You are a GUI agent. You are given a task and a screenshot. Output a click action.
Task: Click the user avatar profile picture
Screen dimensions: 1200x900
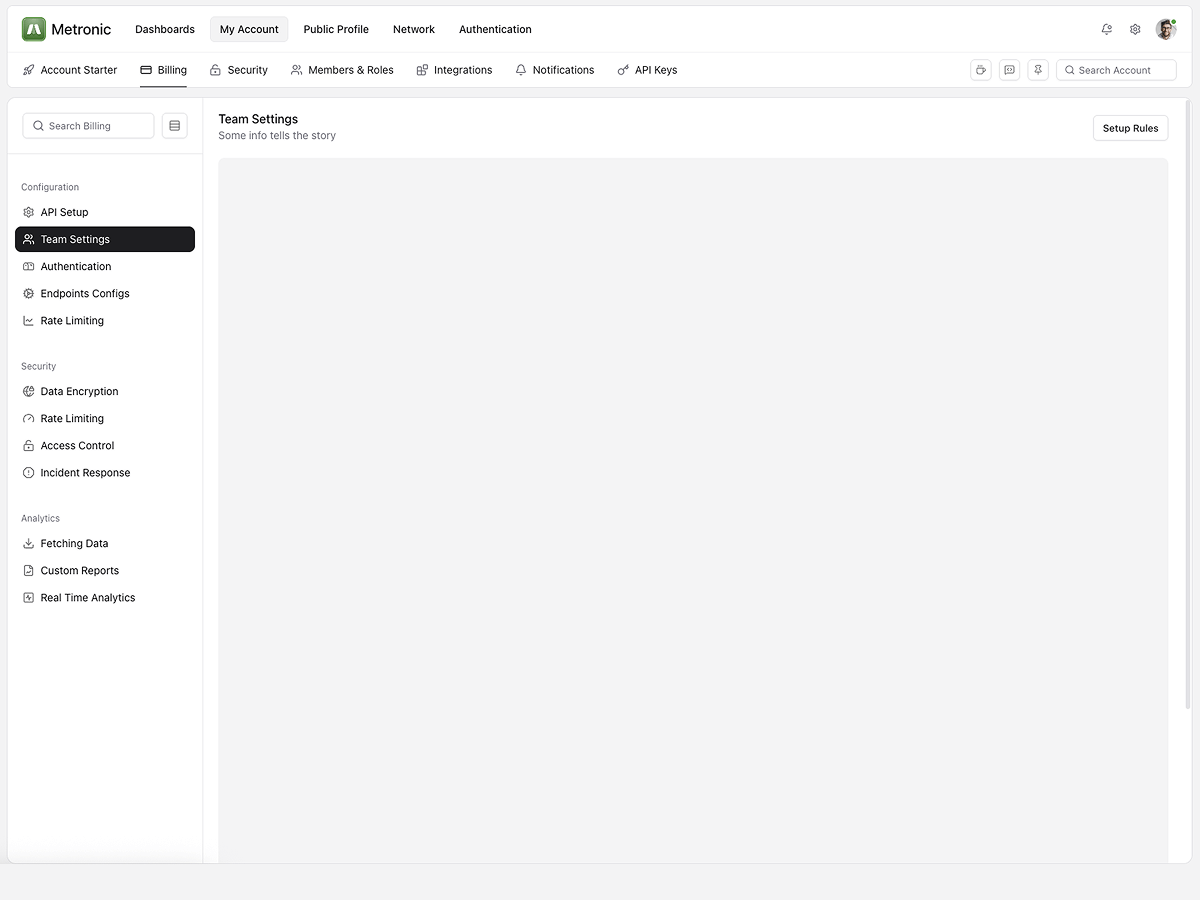click(1166, 29)
